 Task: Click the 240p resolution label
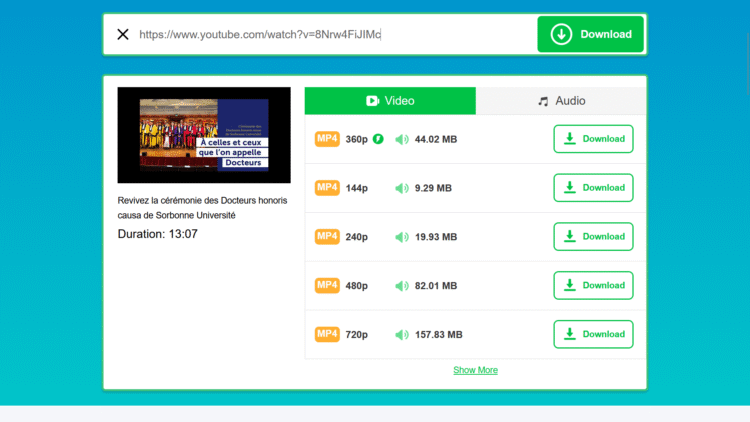(356, 237)
